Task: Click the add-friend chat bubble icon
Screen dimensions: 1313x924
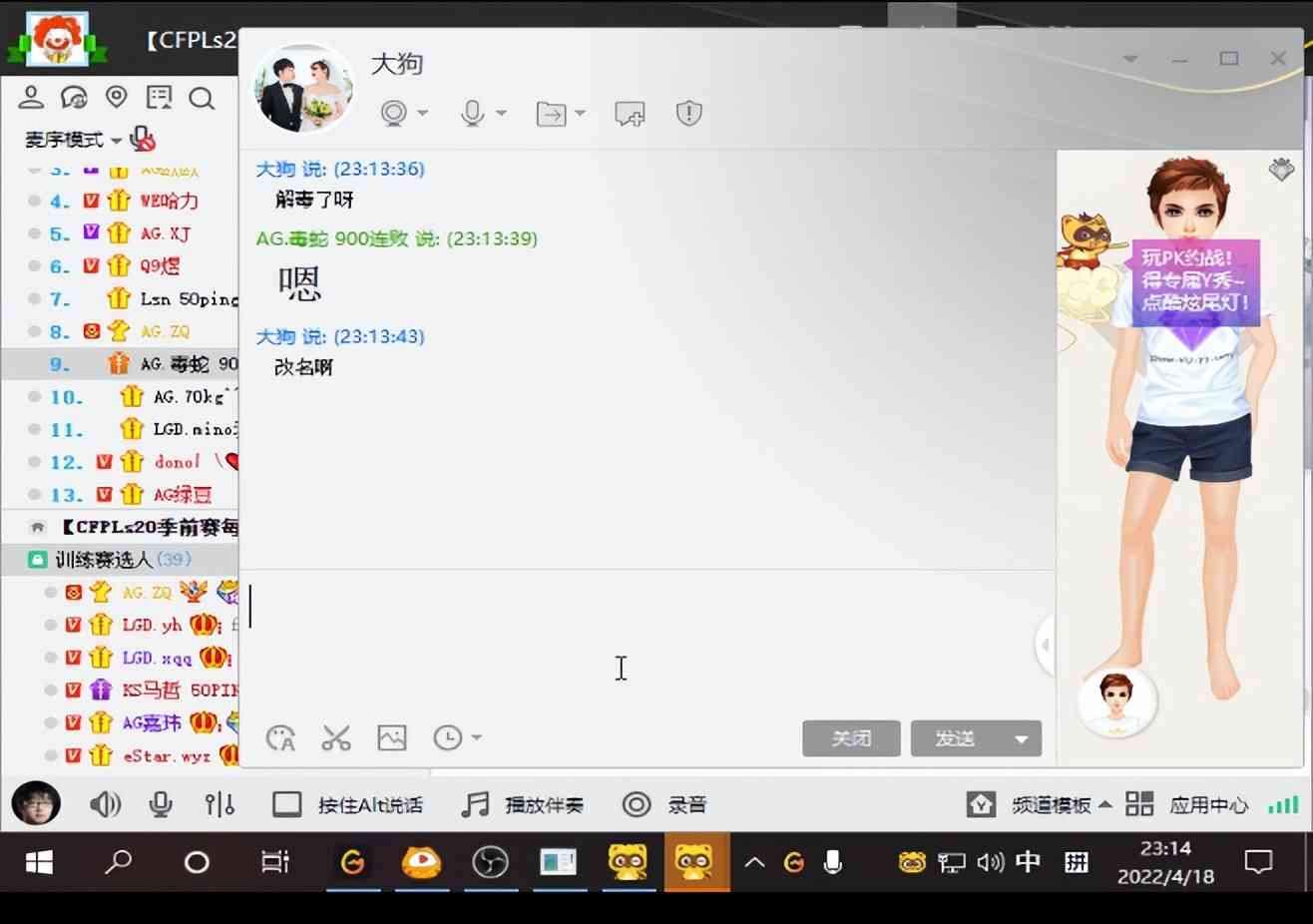Action: [x=630, y=115]
